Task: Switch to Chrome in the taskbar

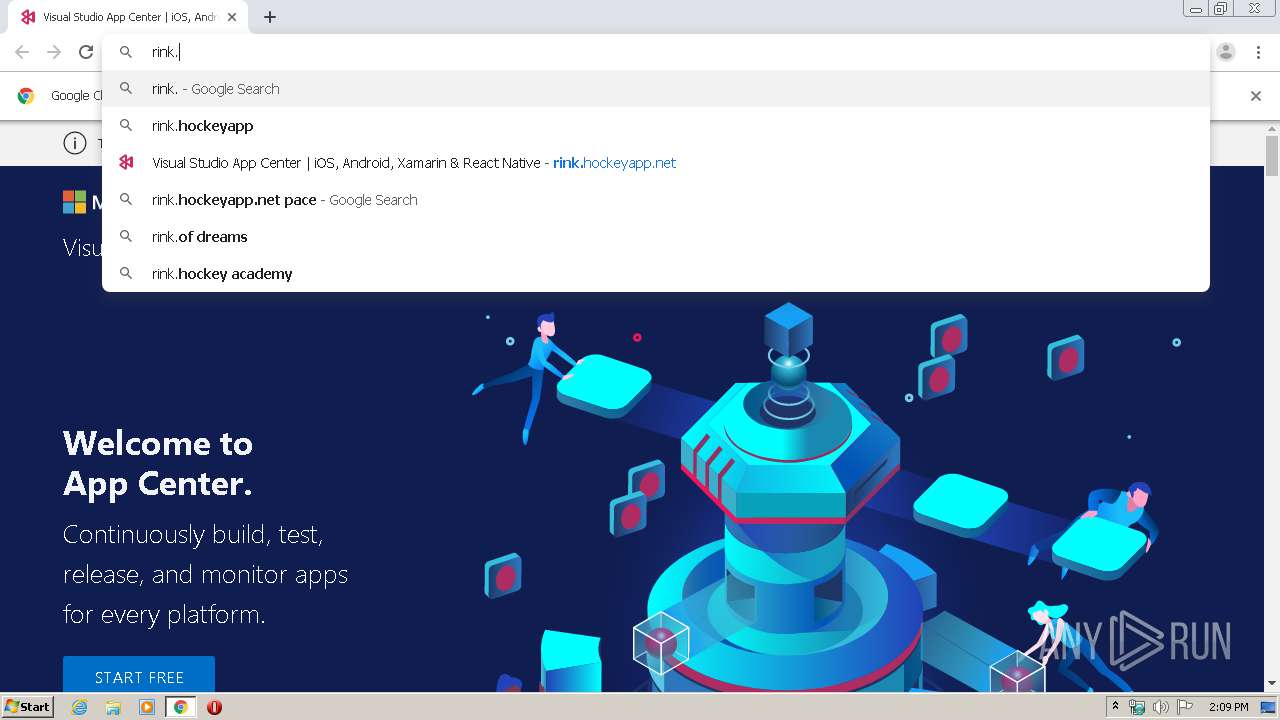Action: [180, 707]
